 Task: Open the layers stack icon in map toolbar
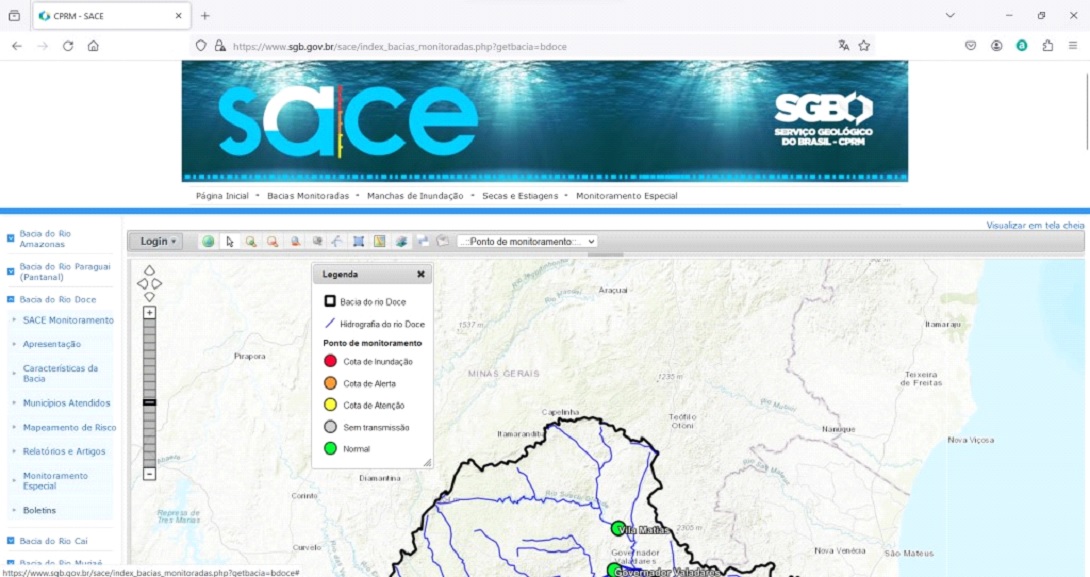point(401,241)
